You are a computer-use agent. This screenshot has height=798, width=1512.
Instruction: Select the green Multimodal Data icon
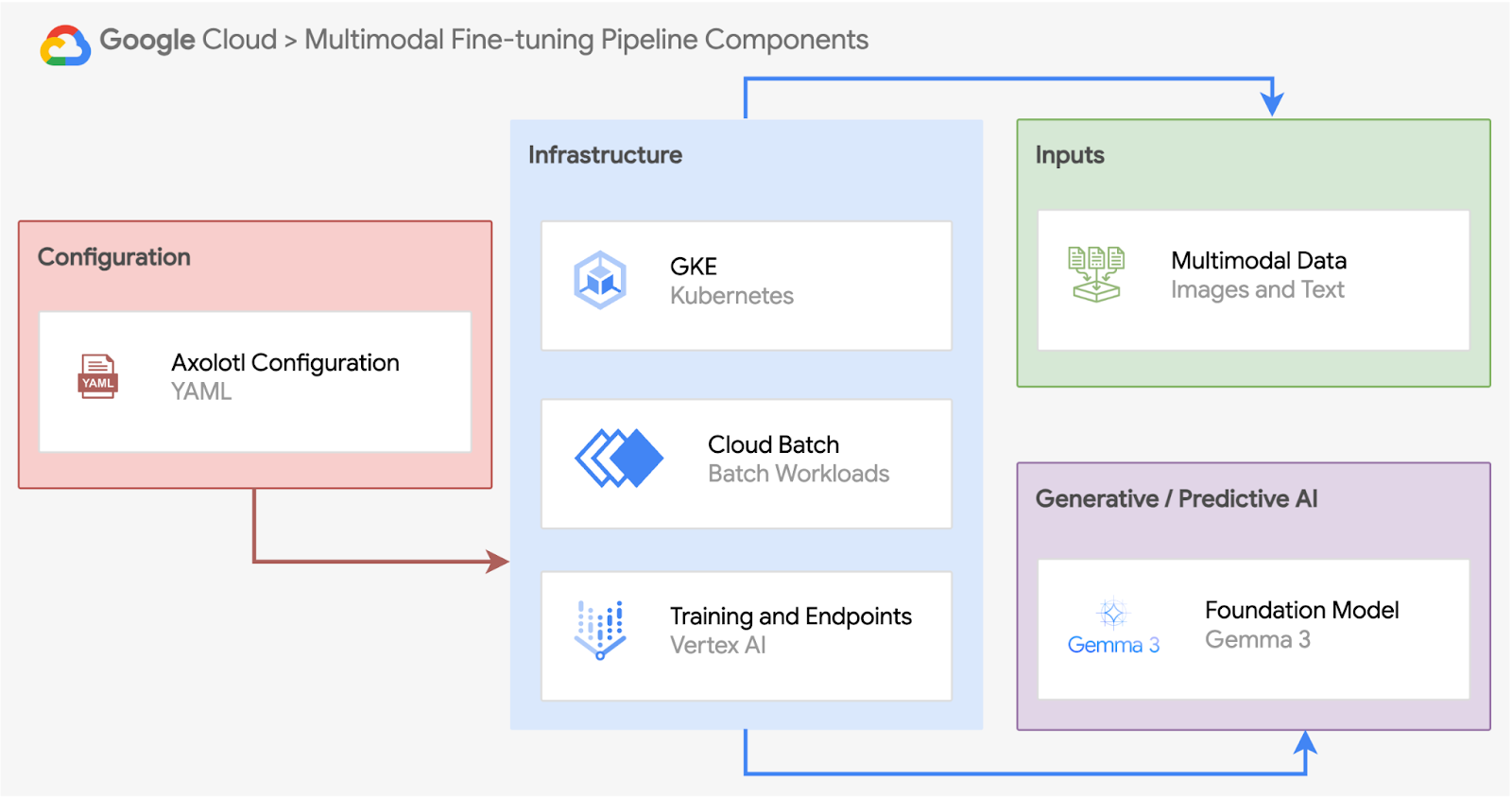(x=1096, y=274)
